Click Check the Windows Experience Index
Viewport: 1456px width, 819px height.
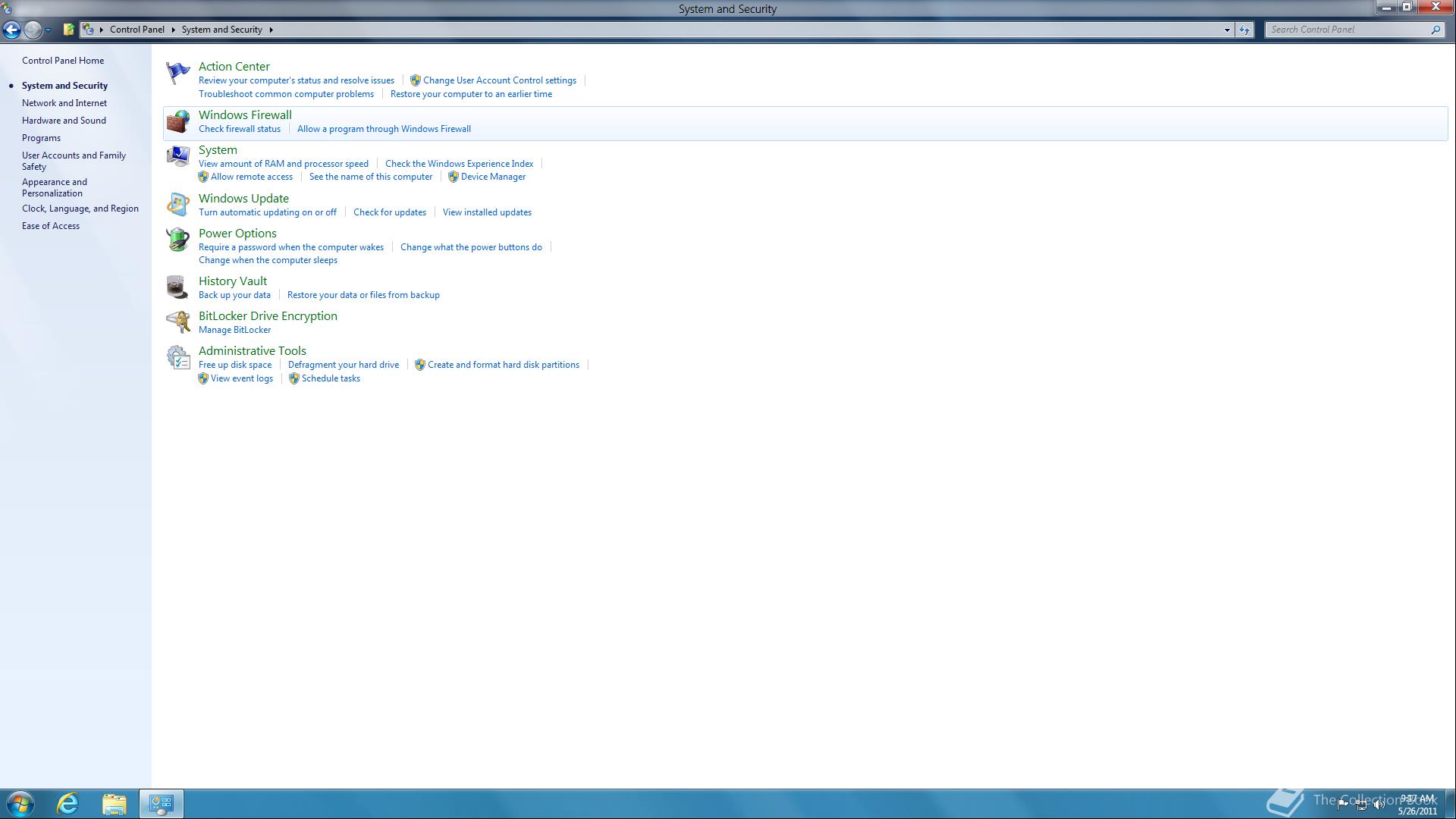(459, 164)
